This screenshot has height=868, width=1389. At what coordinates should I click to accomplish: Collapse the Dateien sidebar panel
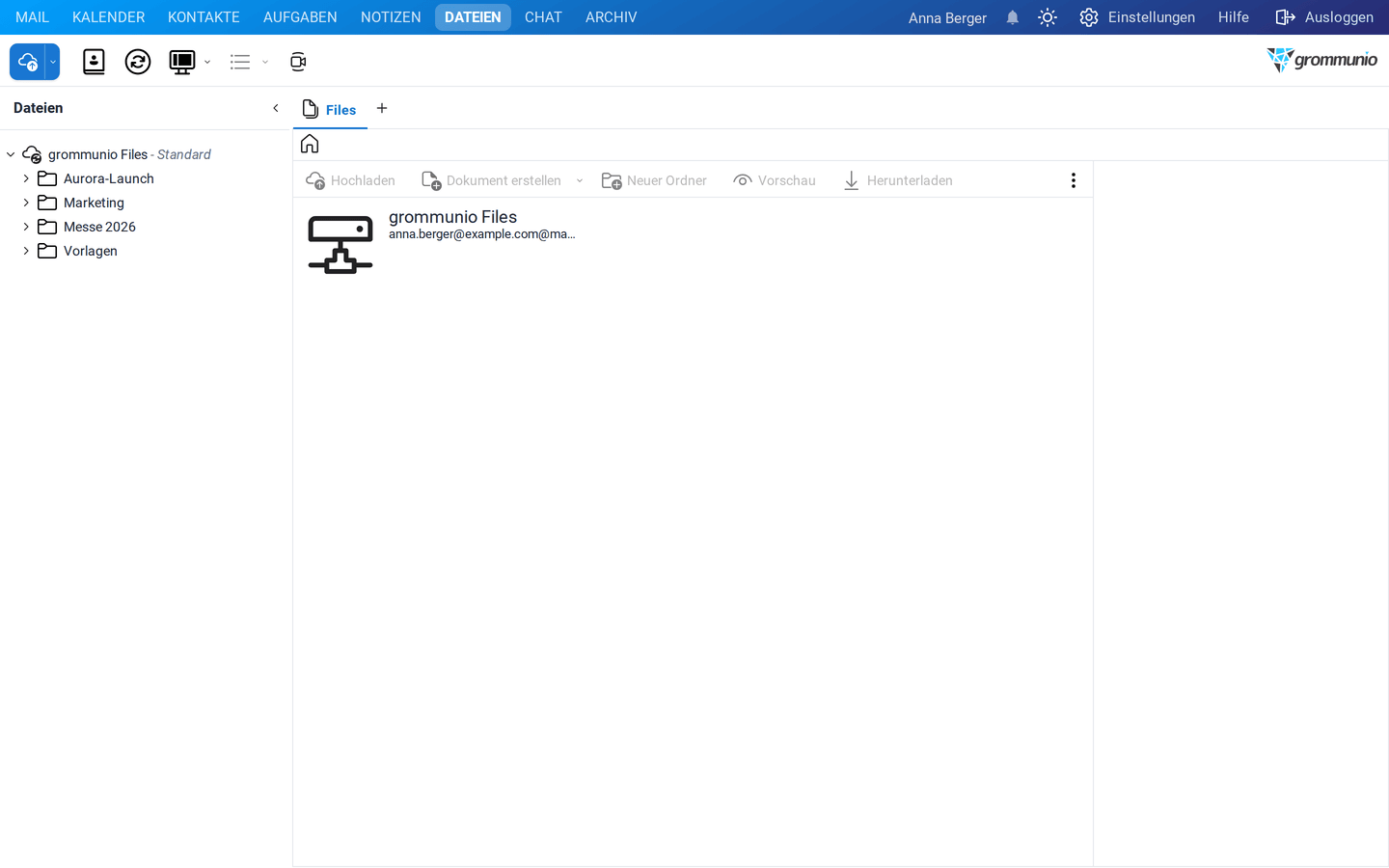tap(276, 108)
